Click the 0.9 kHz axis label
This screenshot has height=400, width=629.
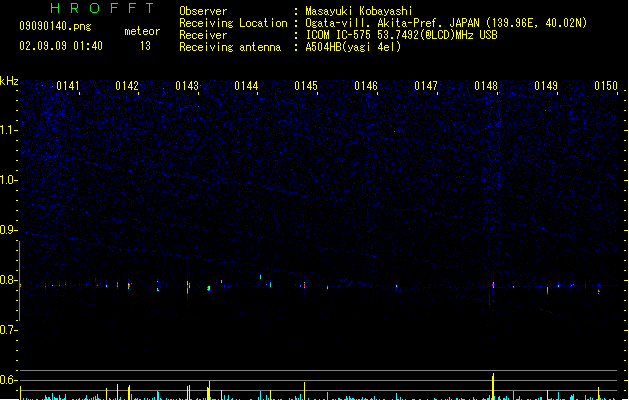[8, 230]
